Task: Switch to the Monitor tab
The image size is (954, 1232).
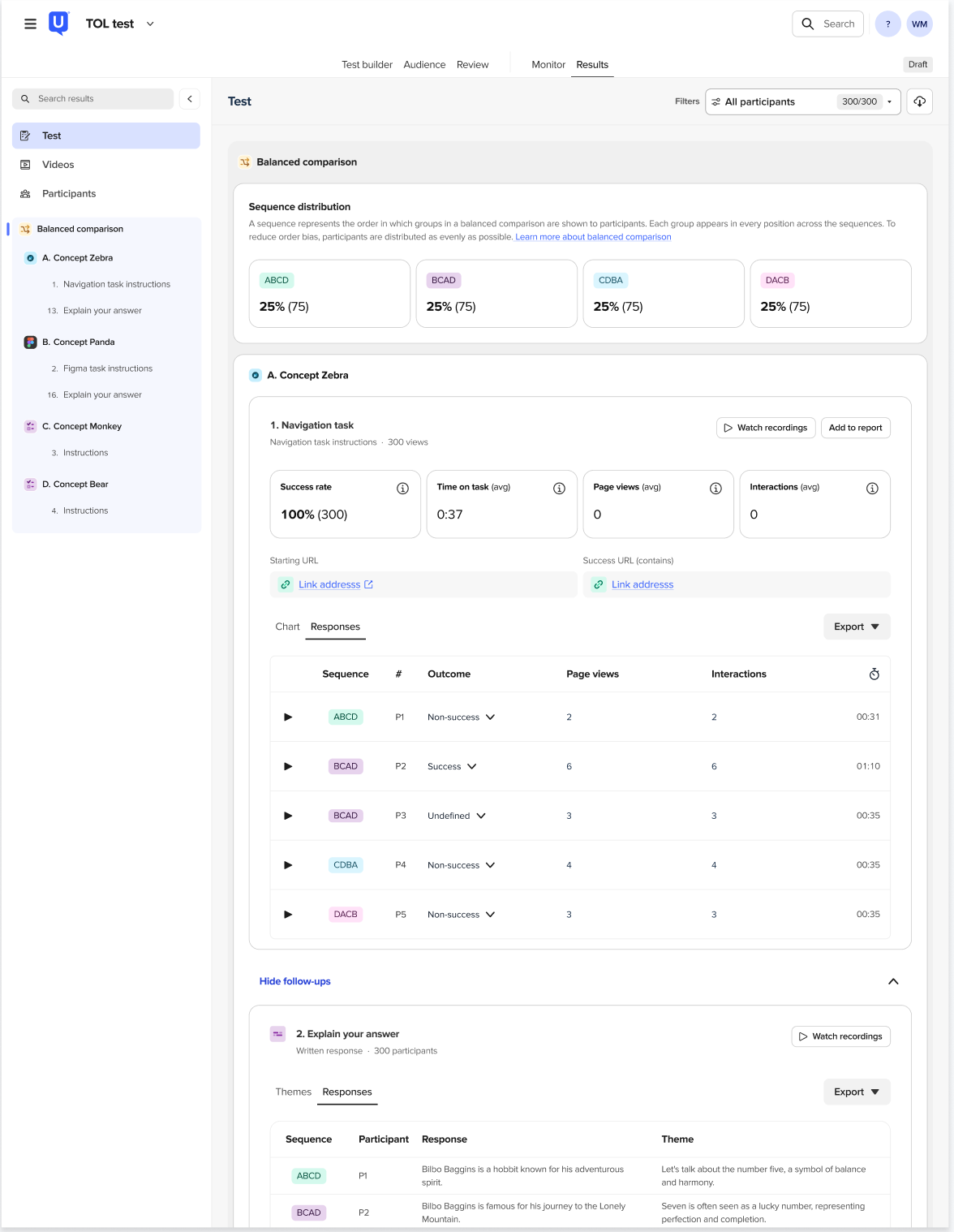Action: 548,65
